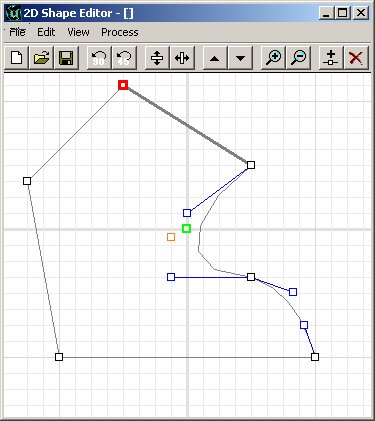The width and height of the screenshot is (375, 421).
Task: Flip shape horizontally
Action: [182, 58]
